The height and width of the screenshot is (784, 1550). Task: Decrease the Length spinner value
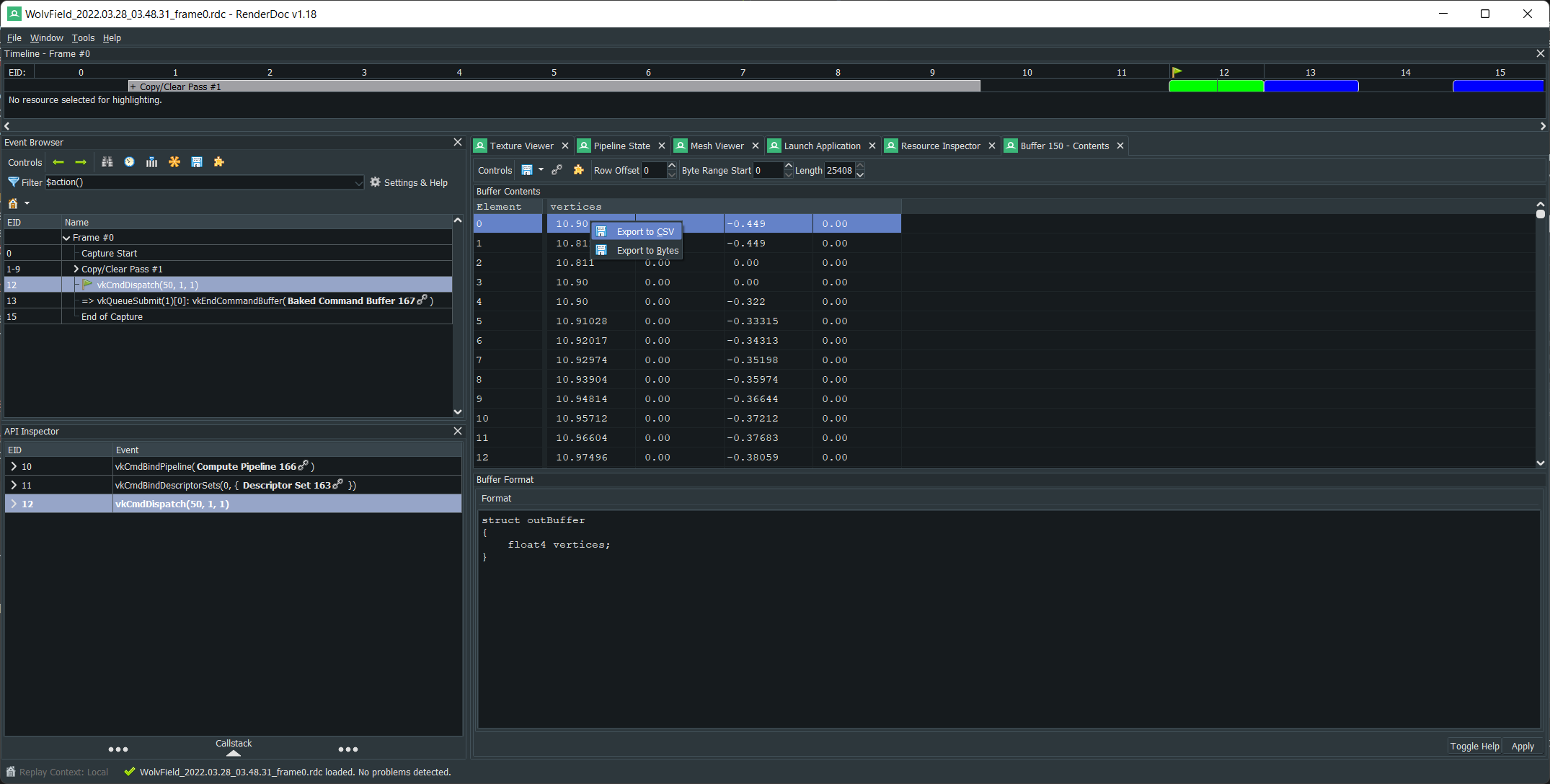859,174
